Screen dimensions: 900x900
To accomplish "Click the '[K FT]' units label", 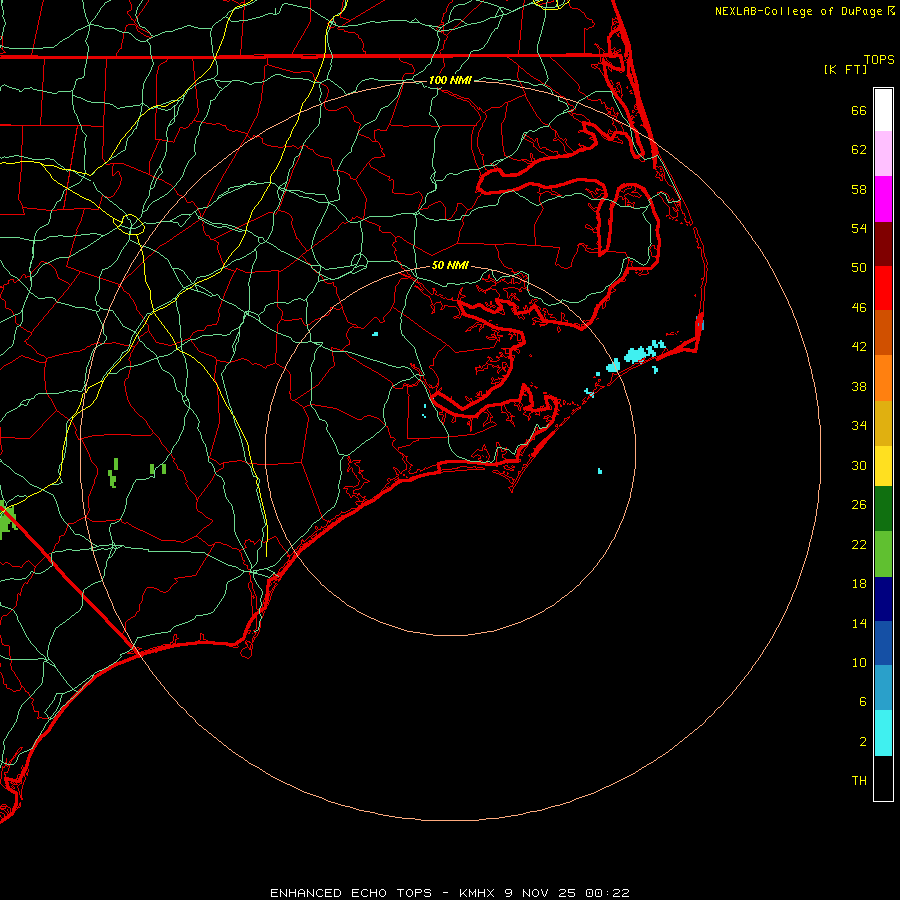I will coord(845,69).
